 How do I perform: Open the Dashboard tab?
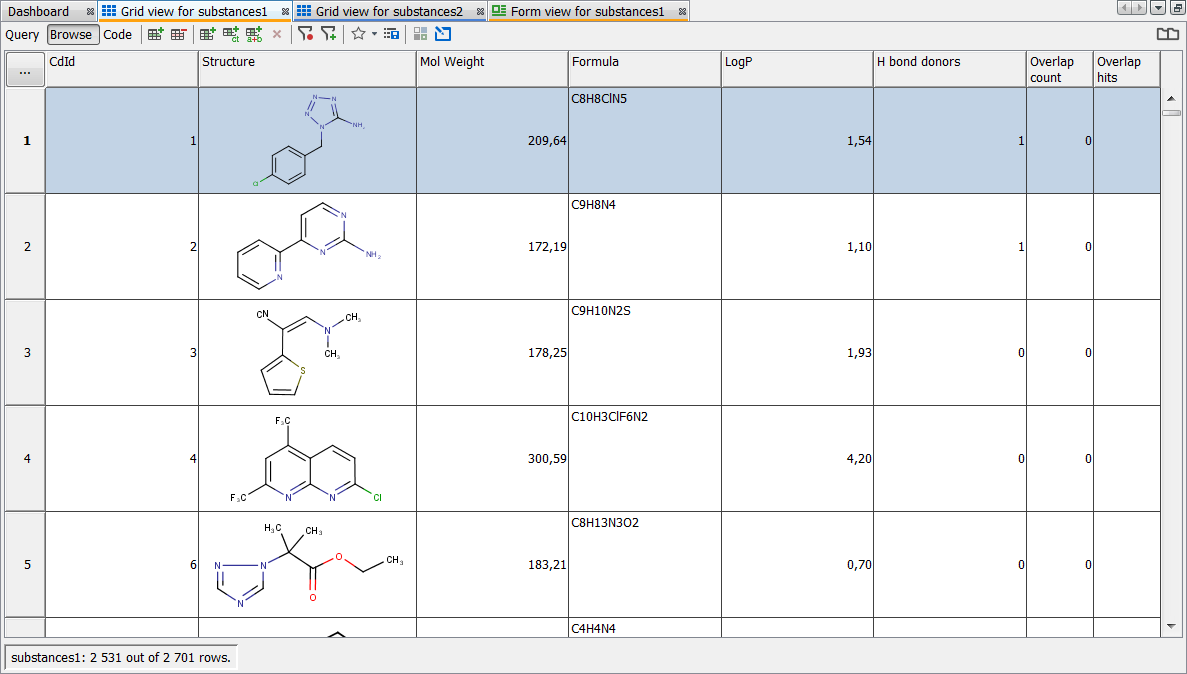(x=39, y=11)
